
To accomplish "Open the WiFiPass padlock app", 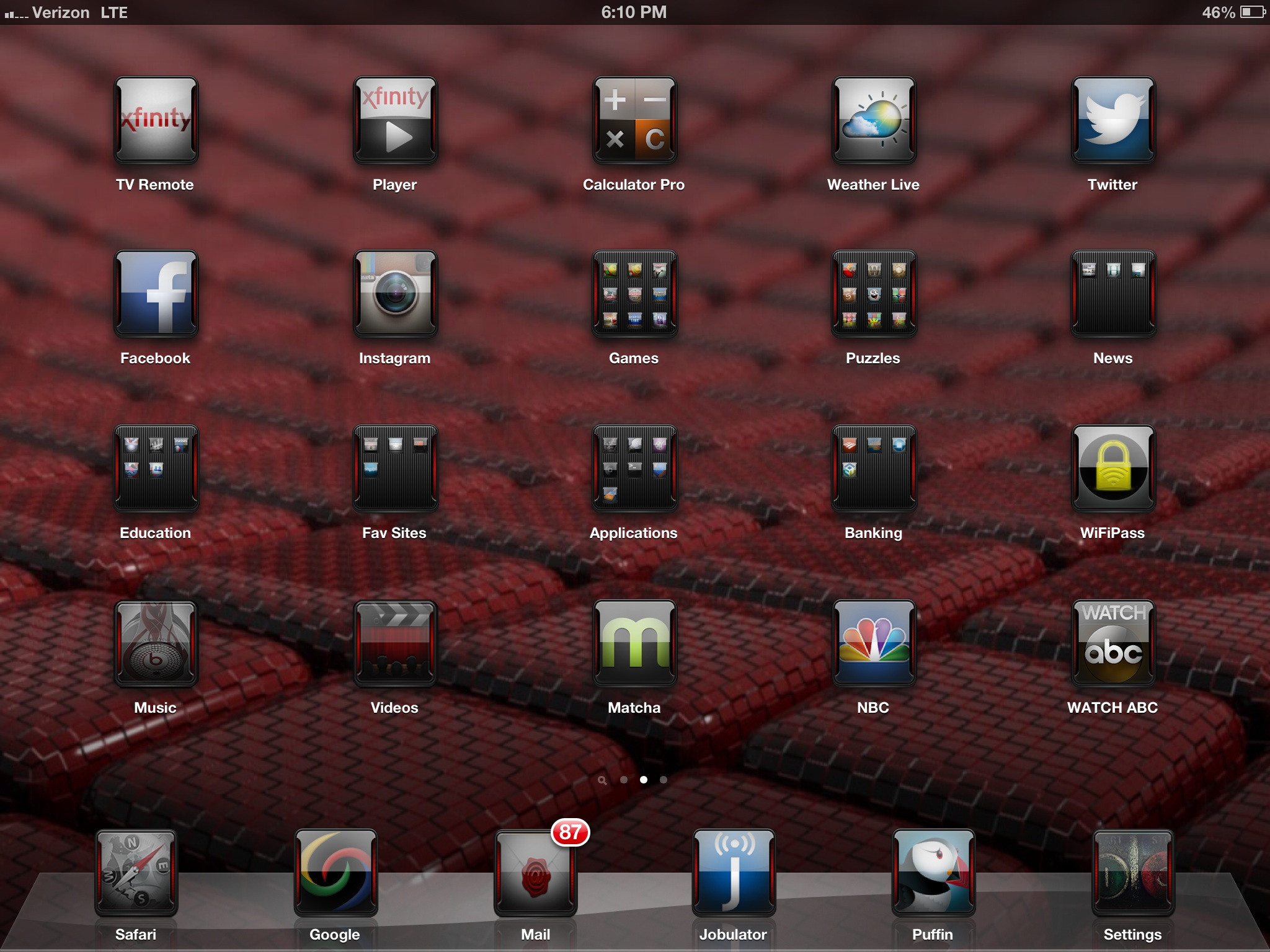I will click(1112, 468).
